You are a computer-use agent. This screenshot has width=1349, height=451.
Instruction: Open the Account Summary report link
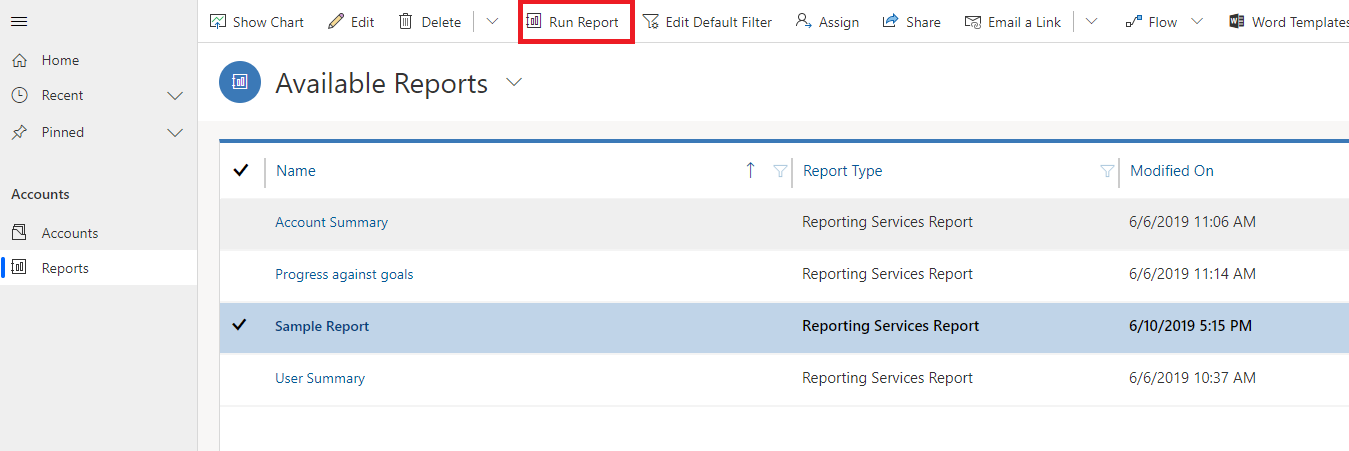(331, 222)
